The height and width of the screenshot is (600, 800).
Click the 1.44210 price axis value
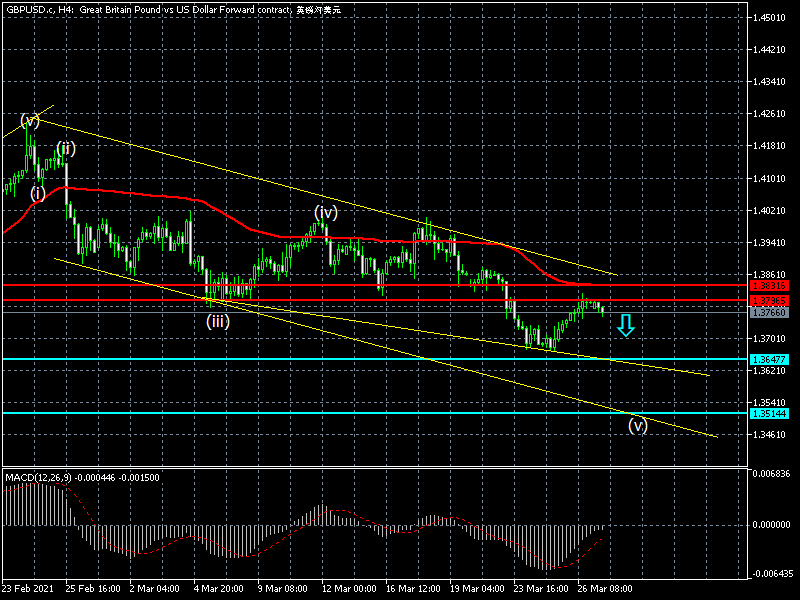(x=769, y=50)
